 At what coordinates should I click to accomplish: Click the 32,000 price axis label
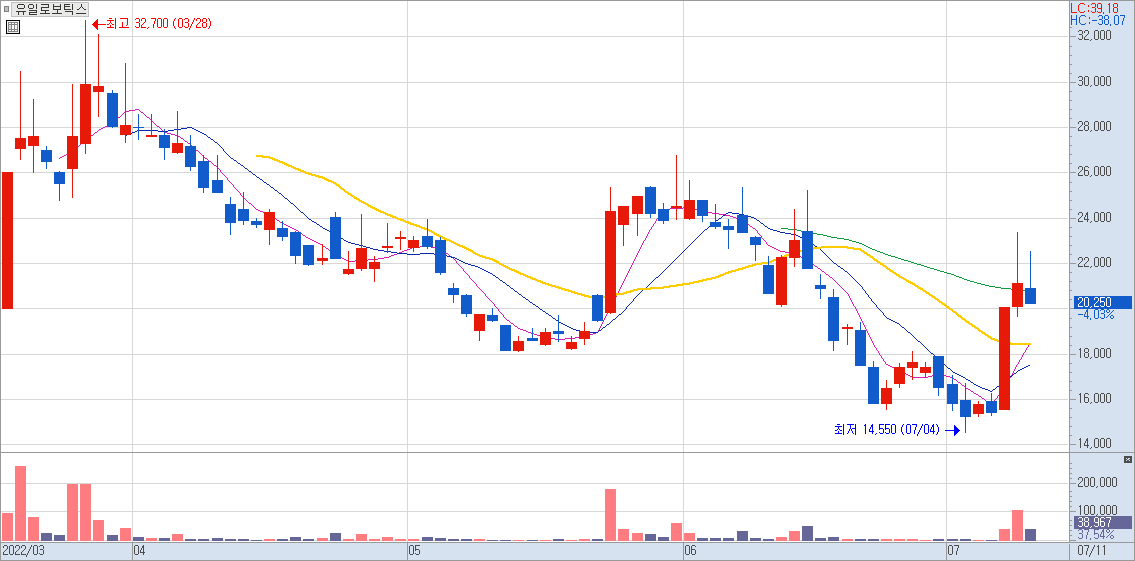(1094, 36)
